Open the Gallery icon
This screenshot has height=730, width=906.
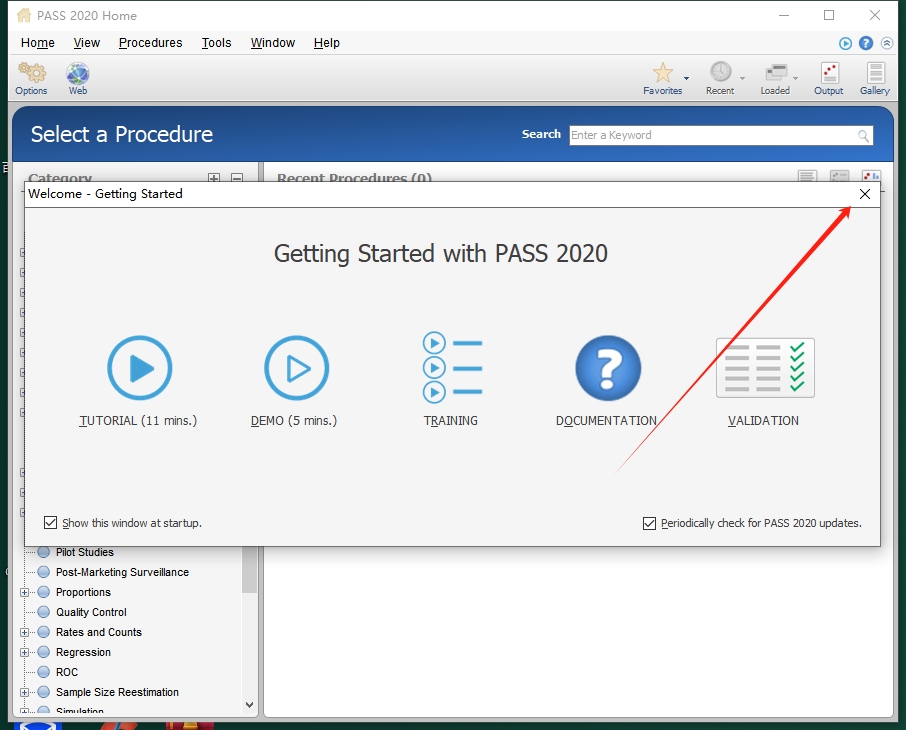pyautogui.click(x=875, y=73)
